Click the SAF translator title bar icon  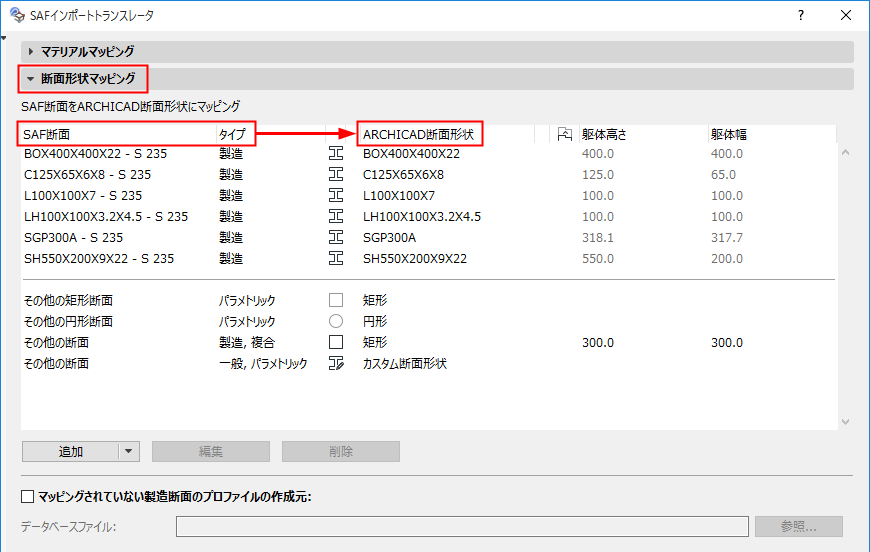(17, 15)
